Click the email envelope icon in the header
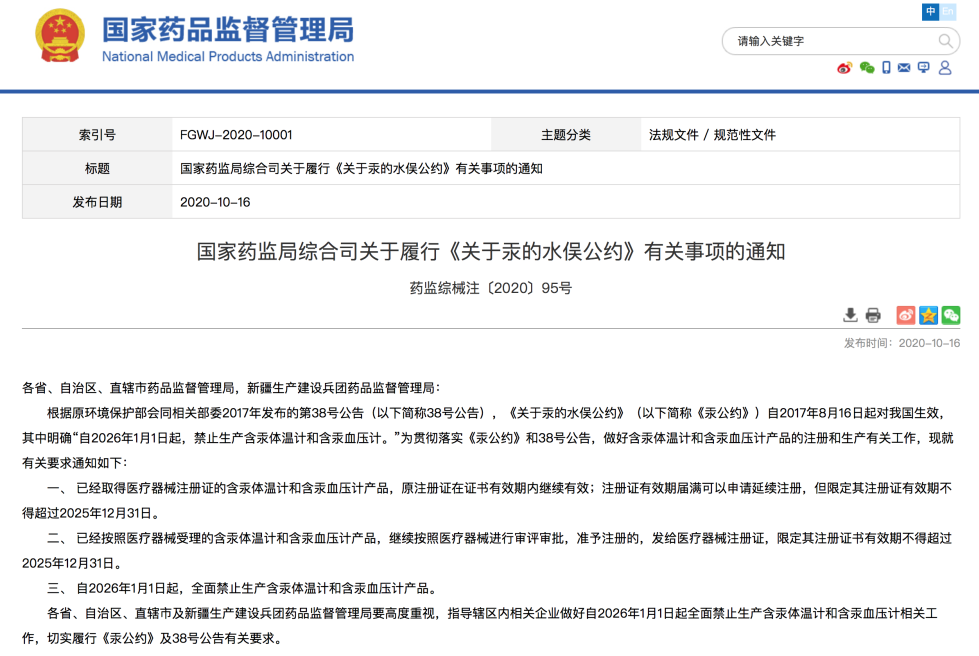The width and height of the screenshot is (979, 656). pyautogui.click(x=904, y=68)
